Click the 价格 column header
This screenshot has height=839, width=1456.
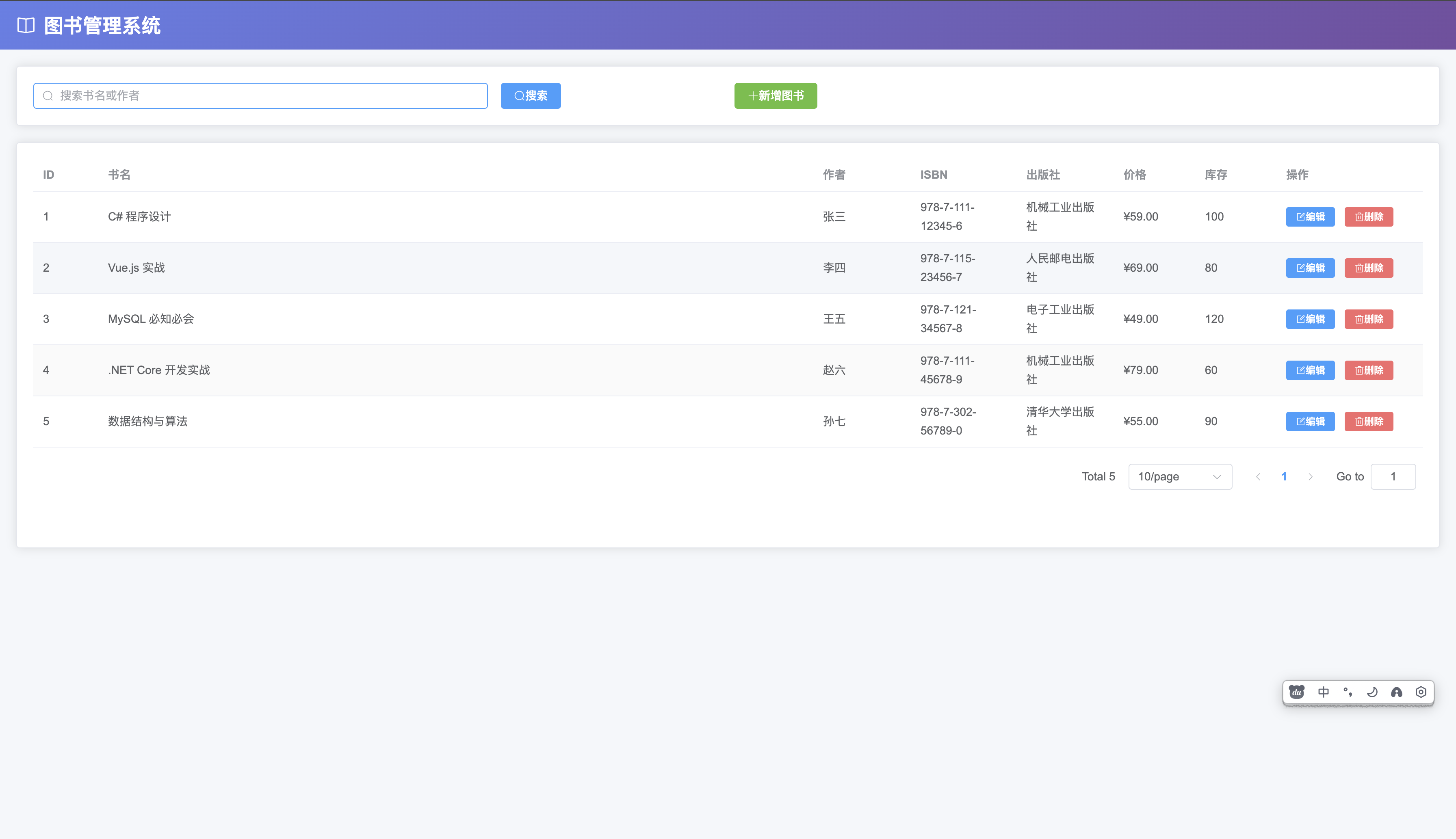[1134, 175]
